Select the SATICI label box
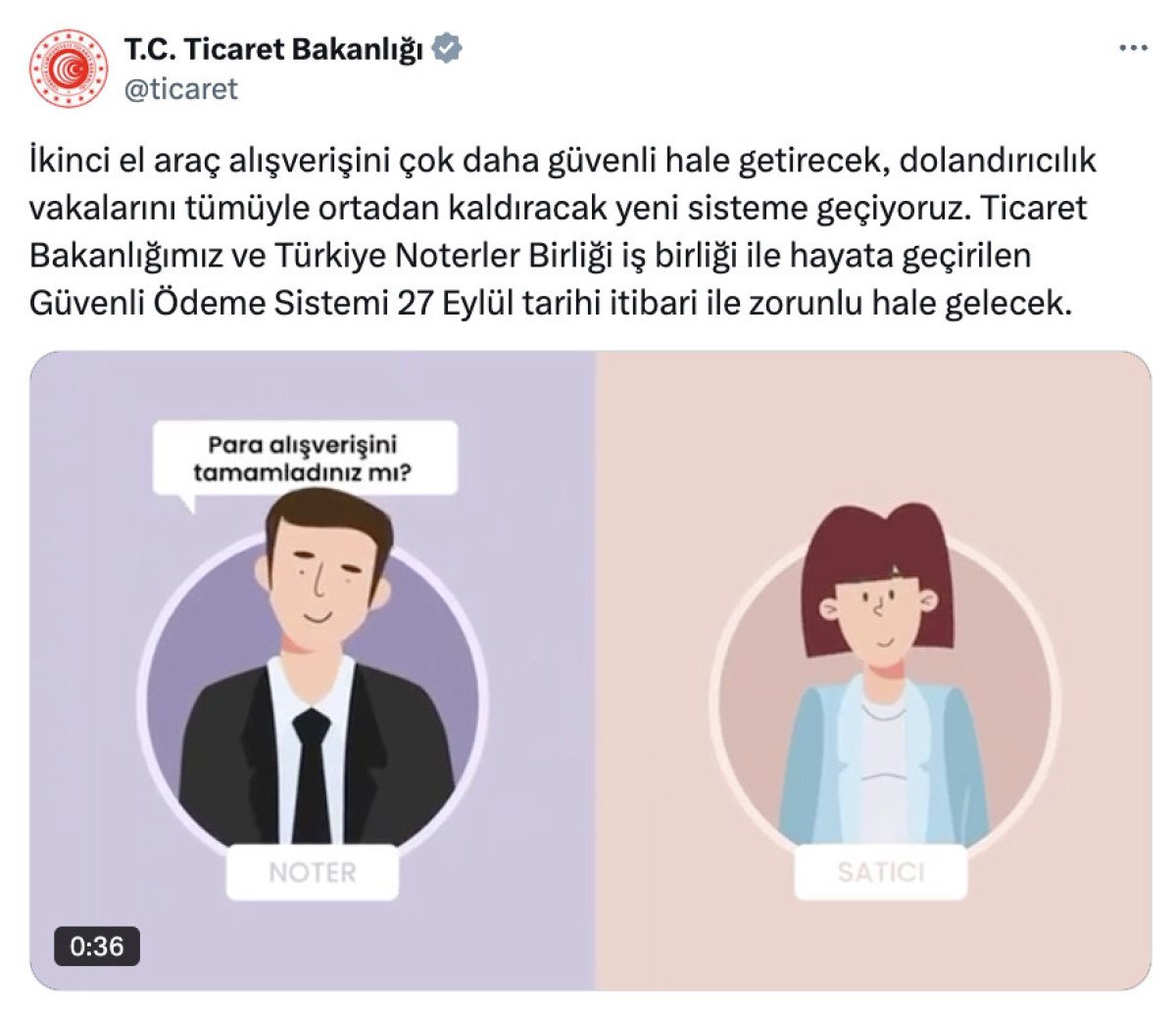Image resolution: width=1176 pixels, height=1015 pixels. [x=880, y=871]
